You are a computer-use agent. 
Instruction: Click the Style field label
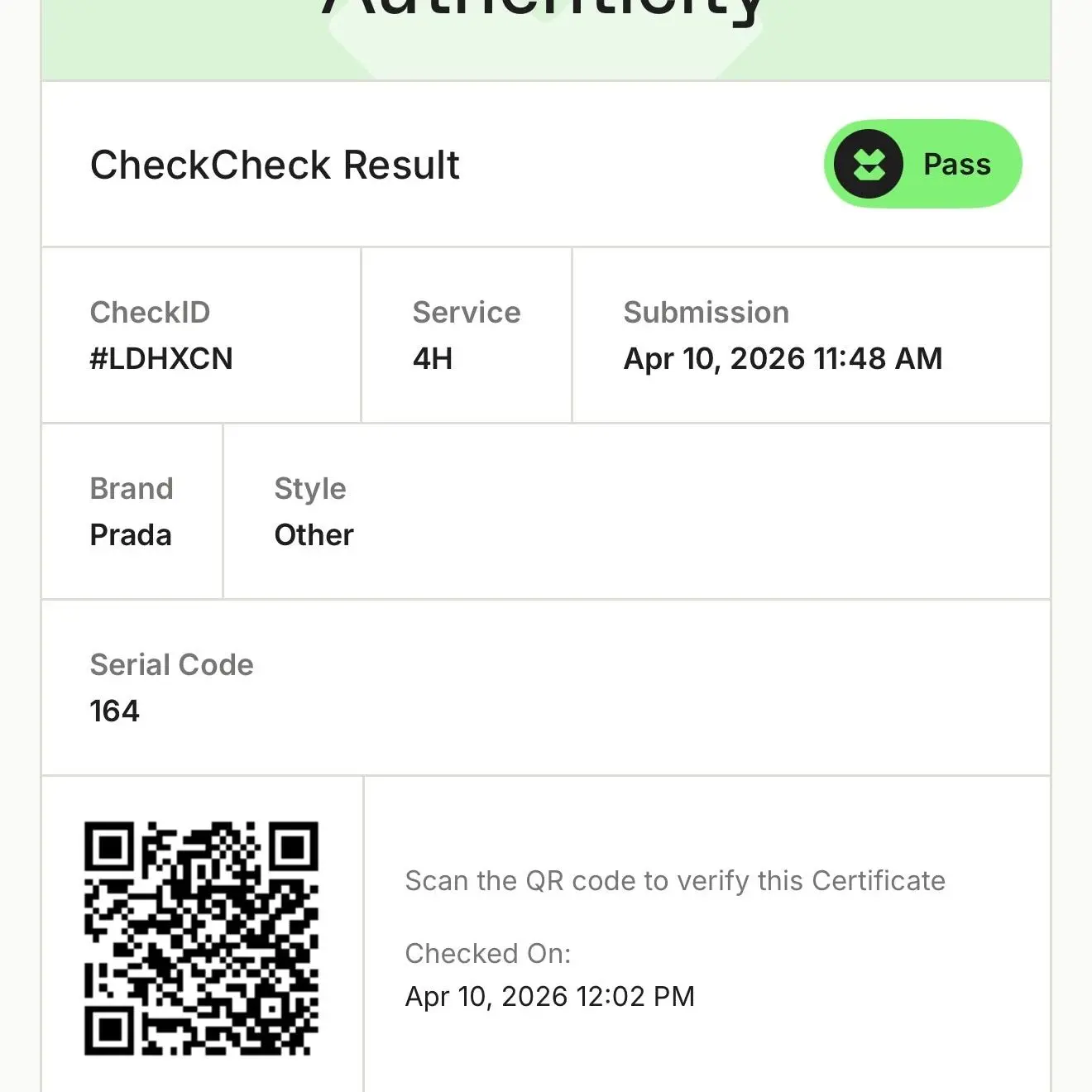click(310, 489)
